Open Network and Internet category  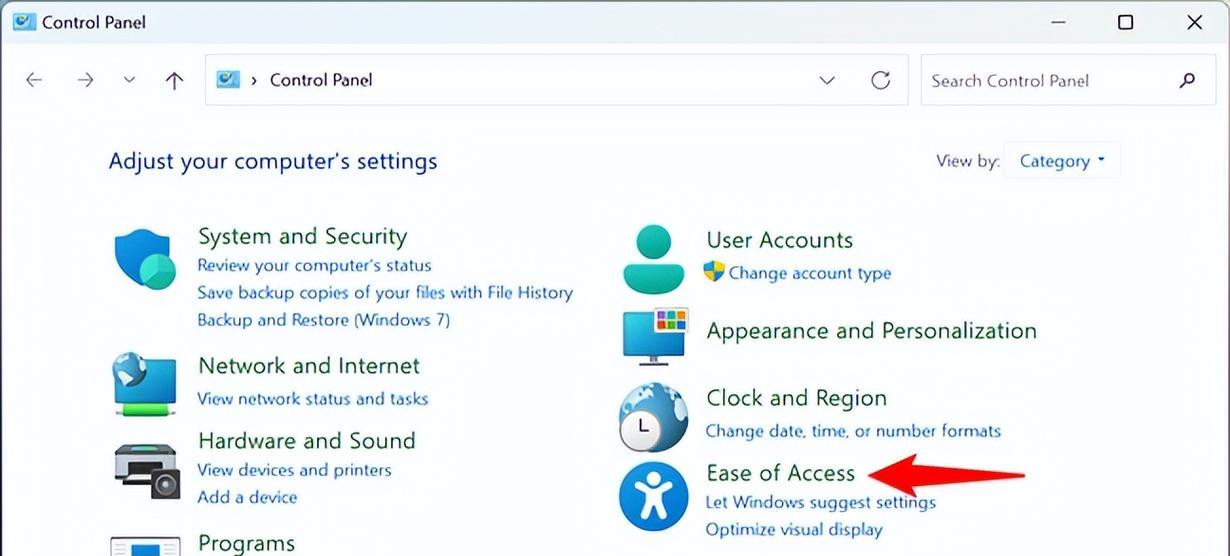click(309, 365)
